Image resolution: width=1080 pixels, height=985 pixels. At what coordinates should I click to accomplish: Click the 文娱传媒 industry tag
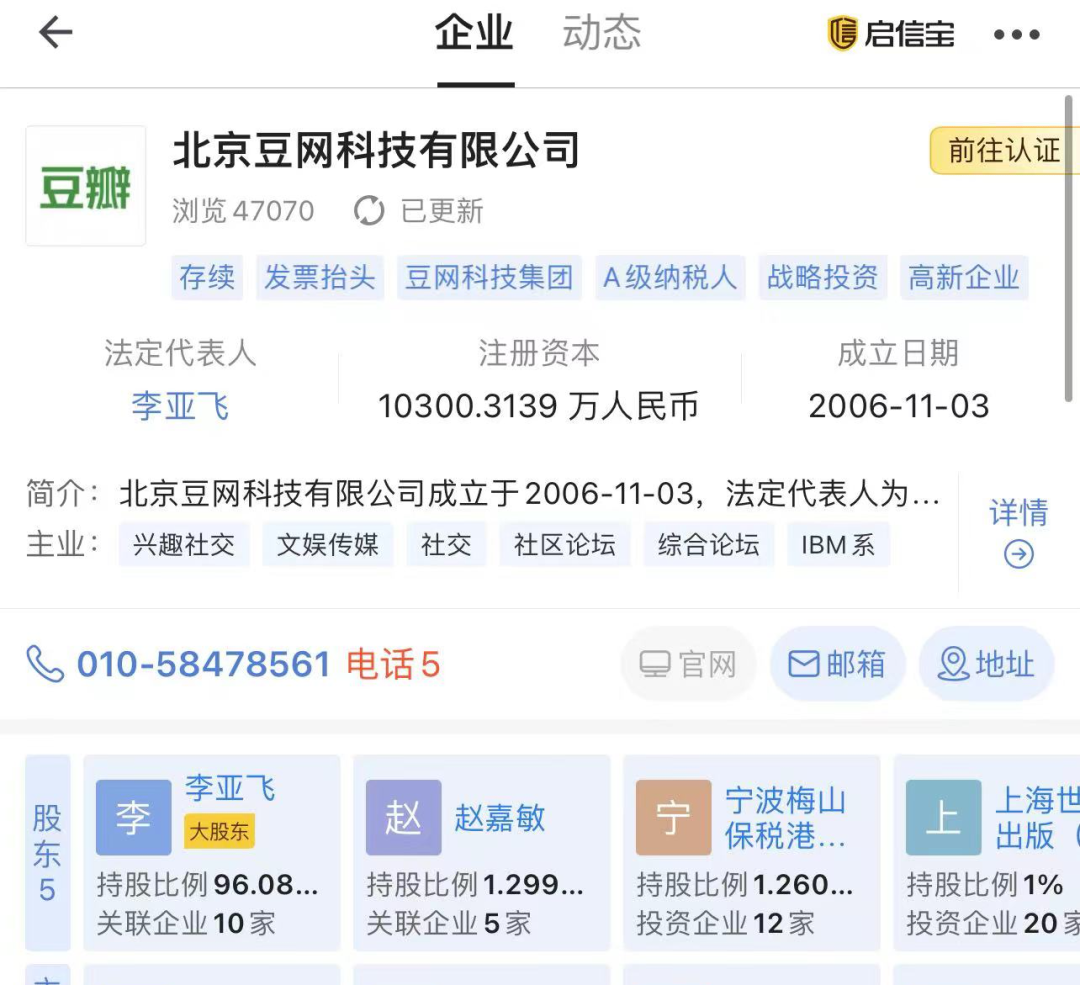pyautogui.click(x=328, y=545)
